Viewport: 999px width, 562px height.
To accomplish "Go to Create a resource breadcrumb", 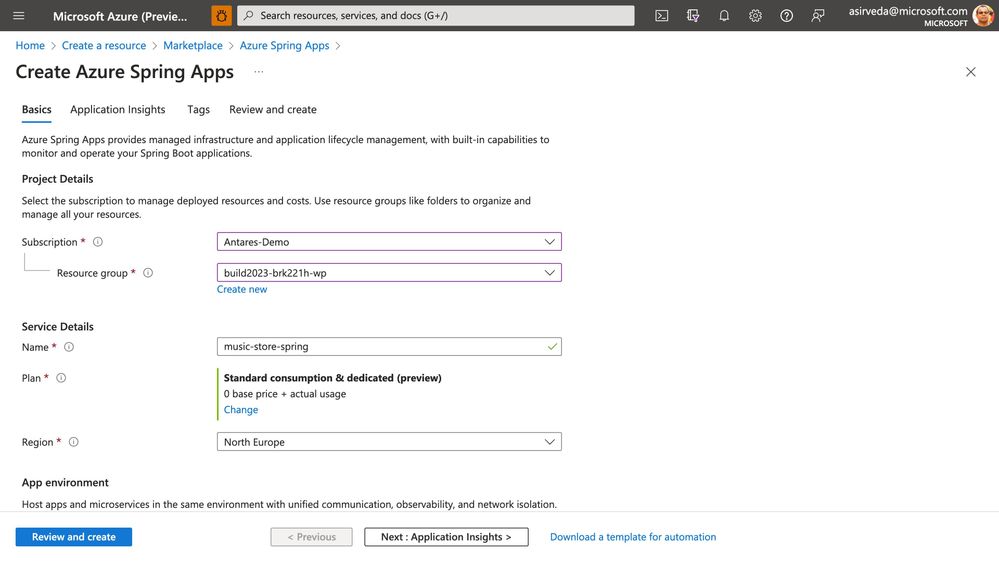I will (x=104, y=45).
